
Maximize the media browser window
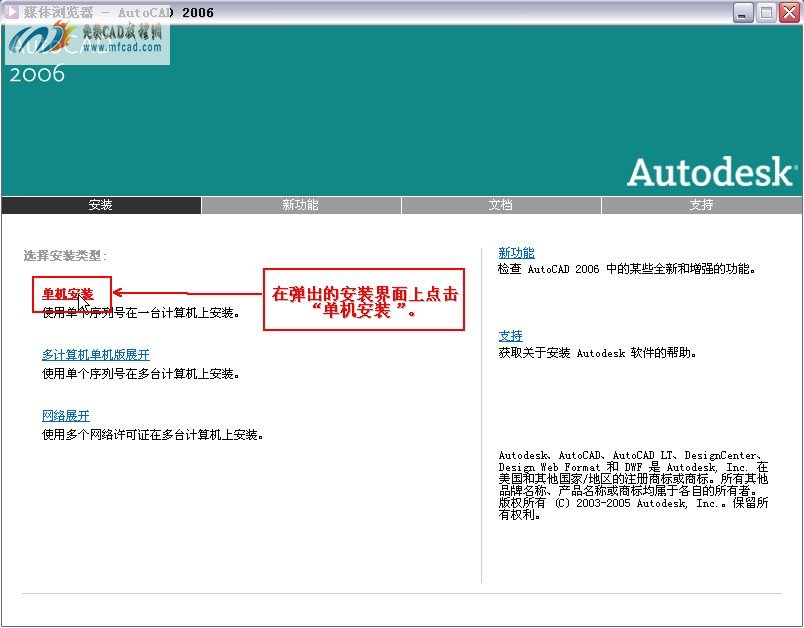[766, 13]
